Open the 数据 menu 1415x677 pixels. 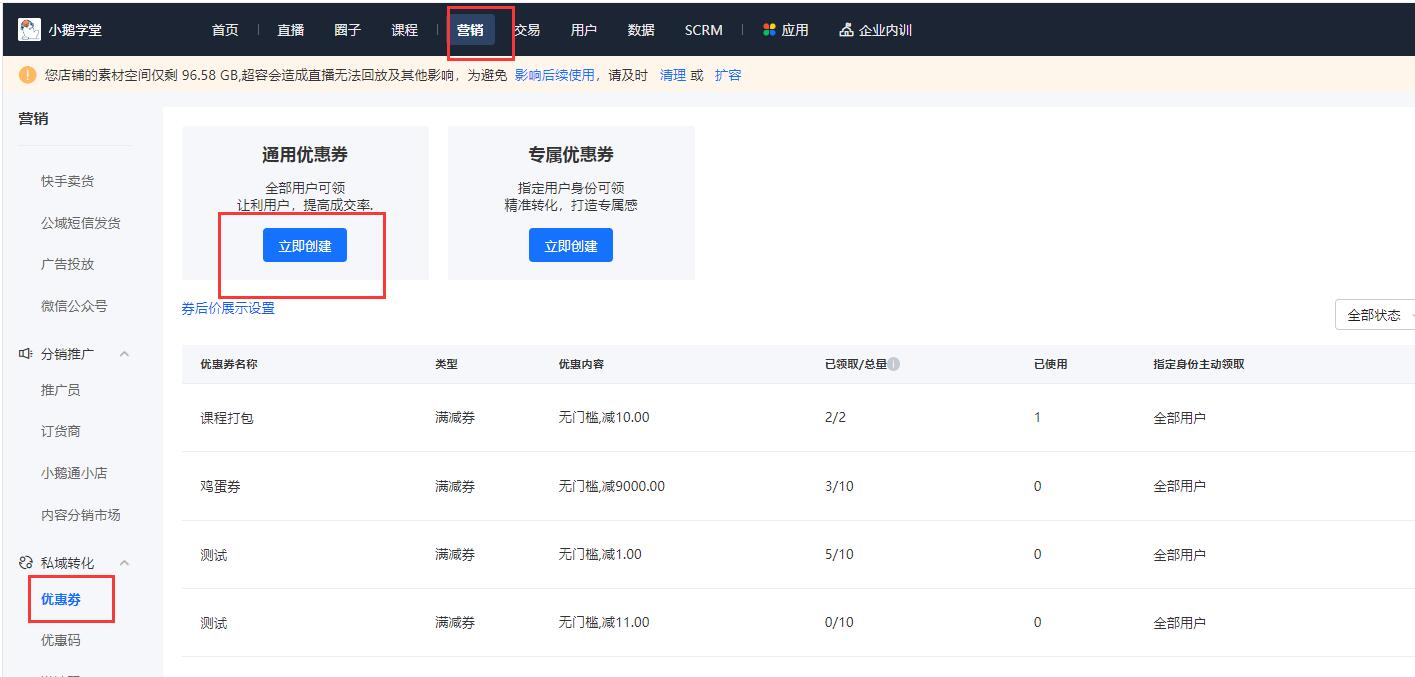[640, 29]
